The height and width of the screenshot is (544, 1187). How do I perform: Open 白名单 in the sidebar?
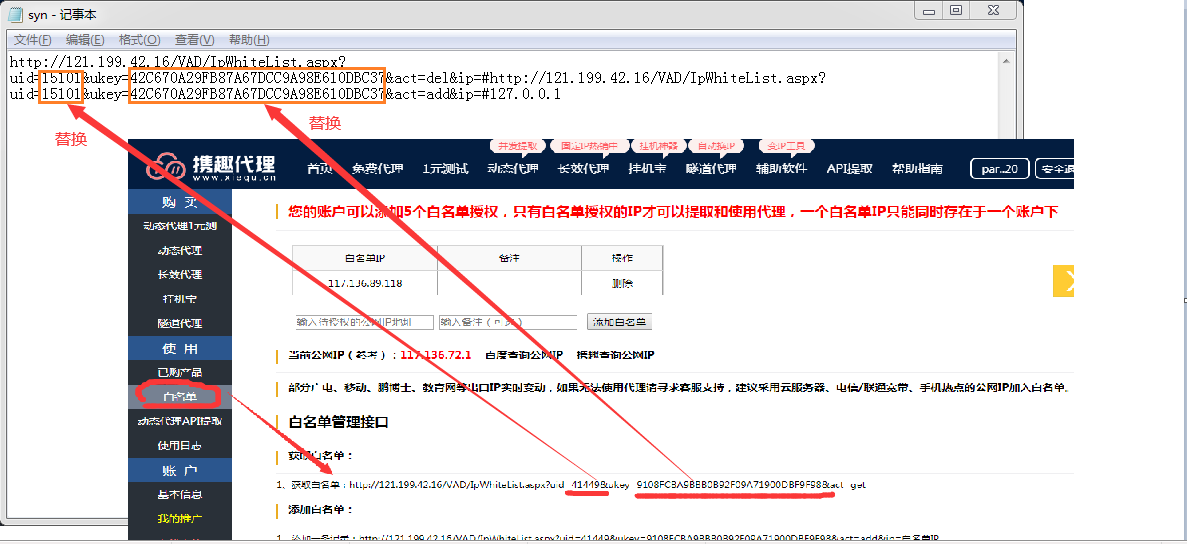pos(179,396)
